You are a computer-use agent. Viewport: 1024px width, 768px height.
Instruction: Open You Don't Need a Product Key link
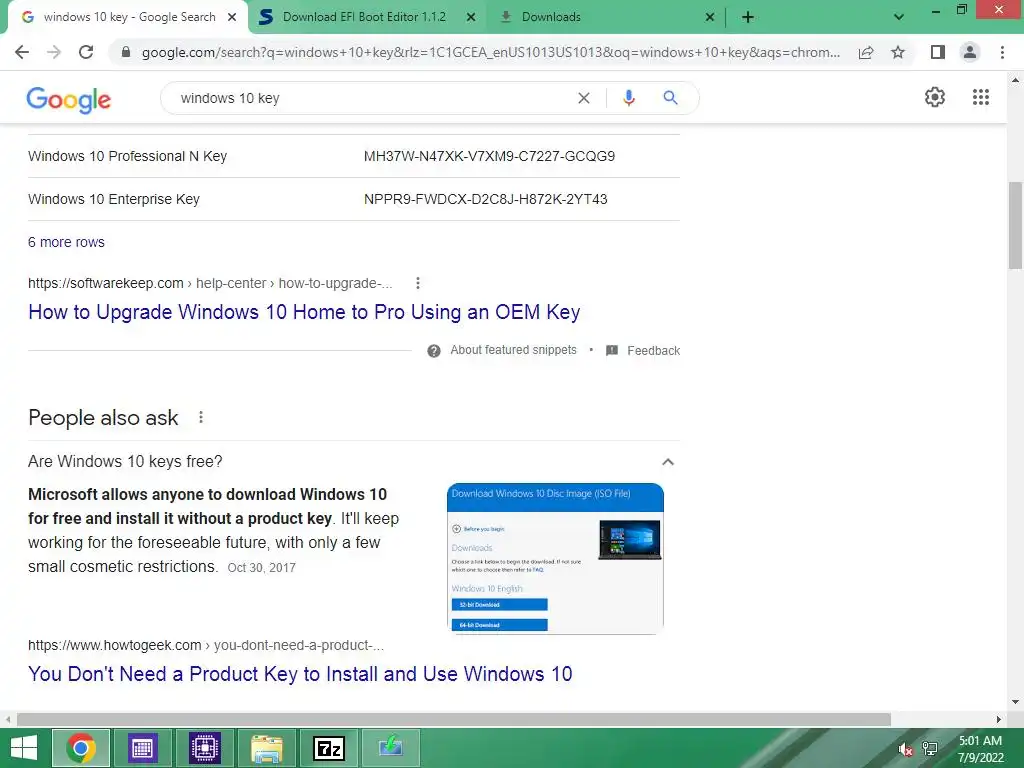(x=300, y=674)
